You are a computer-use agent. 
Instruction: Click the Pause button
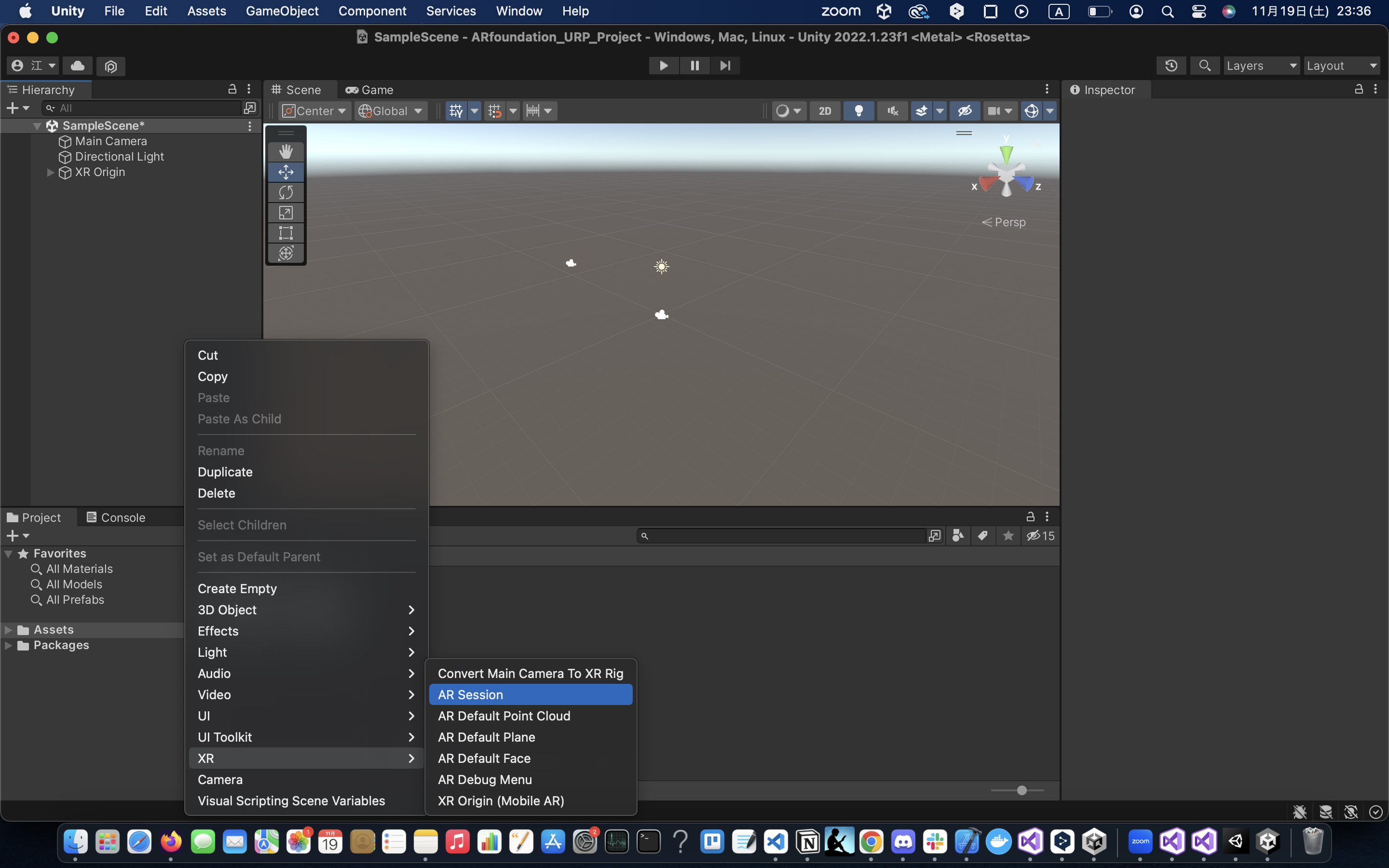(x=694, y=66)
